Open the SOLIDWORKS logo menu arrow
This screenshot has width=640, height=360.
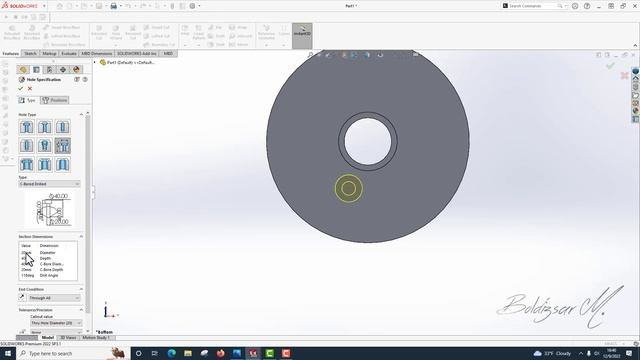tap(44, 6)
